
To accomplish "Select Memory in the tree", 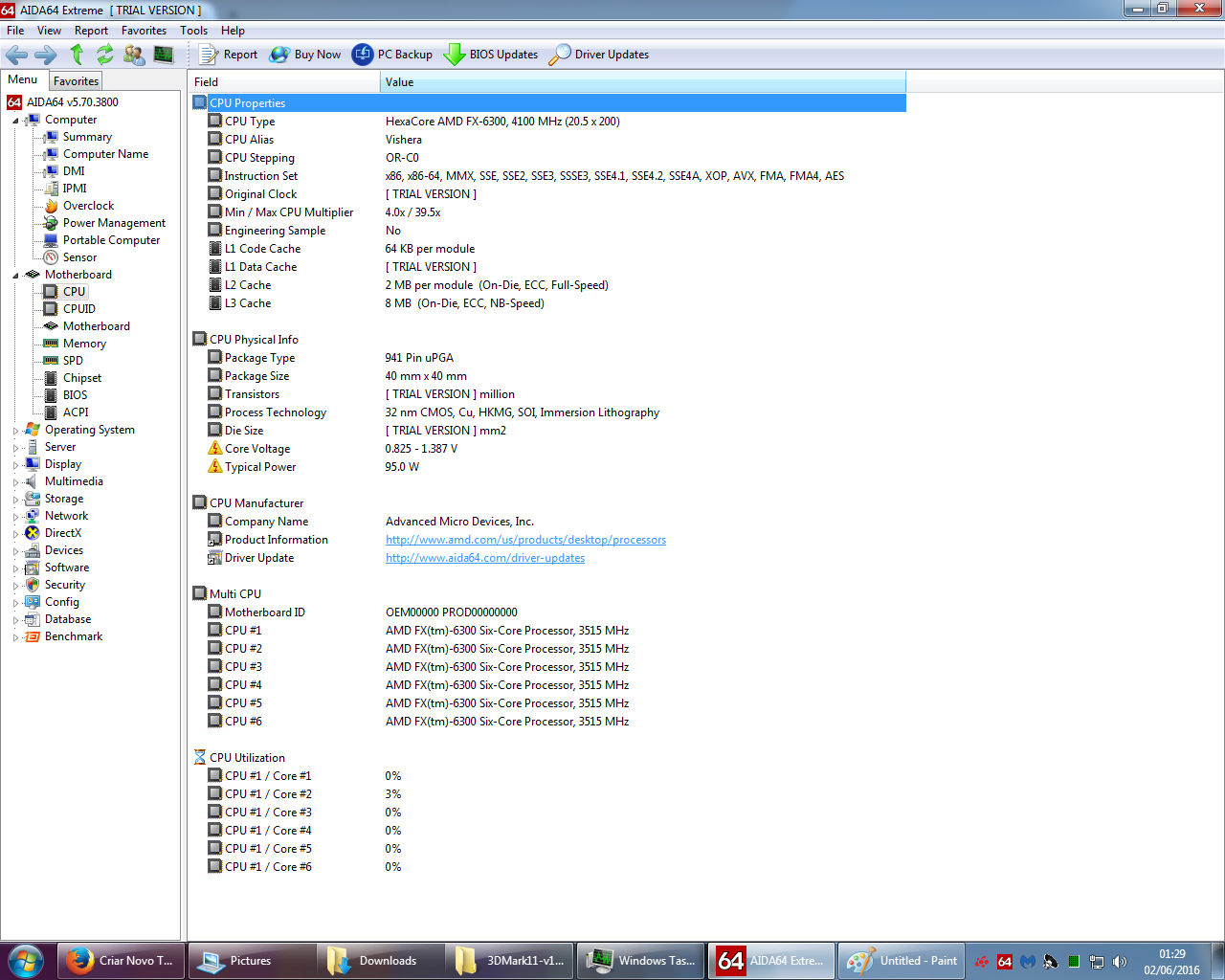I will point(84,344).
